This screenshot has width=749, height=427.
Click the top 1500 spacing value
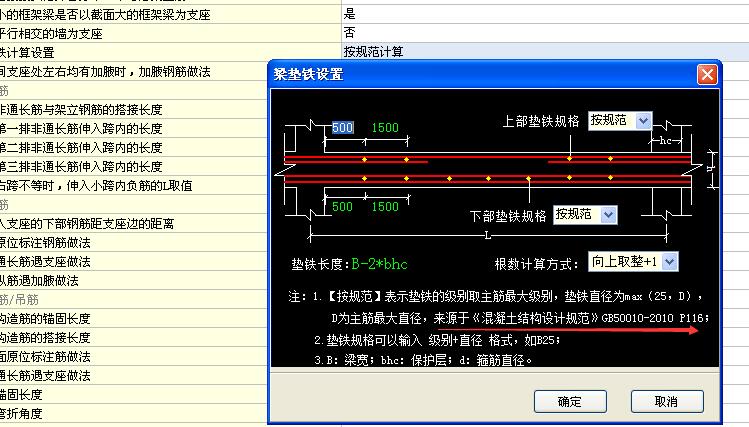[x=385, y=128]
